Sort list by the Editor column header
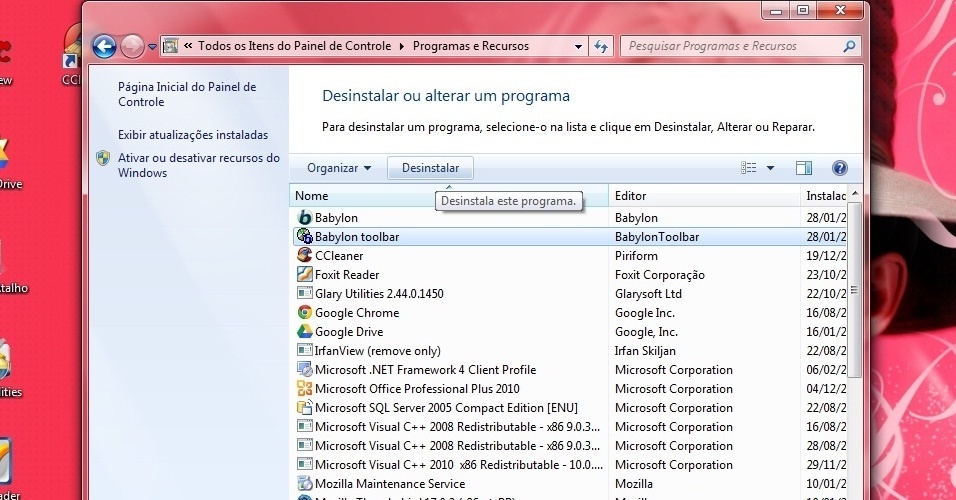 tap(704, 196)
